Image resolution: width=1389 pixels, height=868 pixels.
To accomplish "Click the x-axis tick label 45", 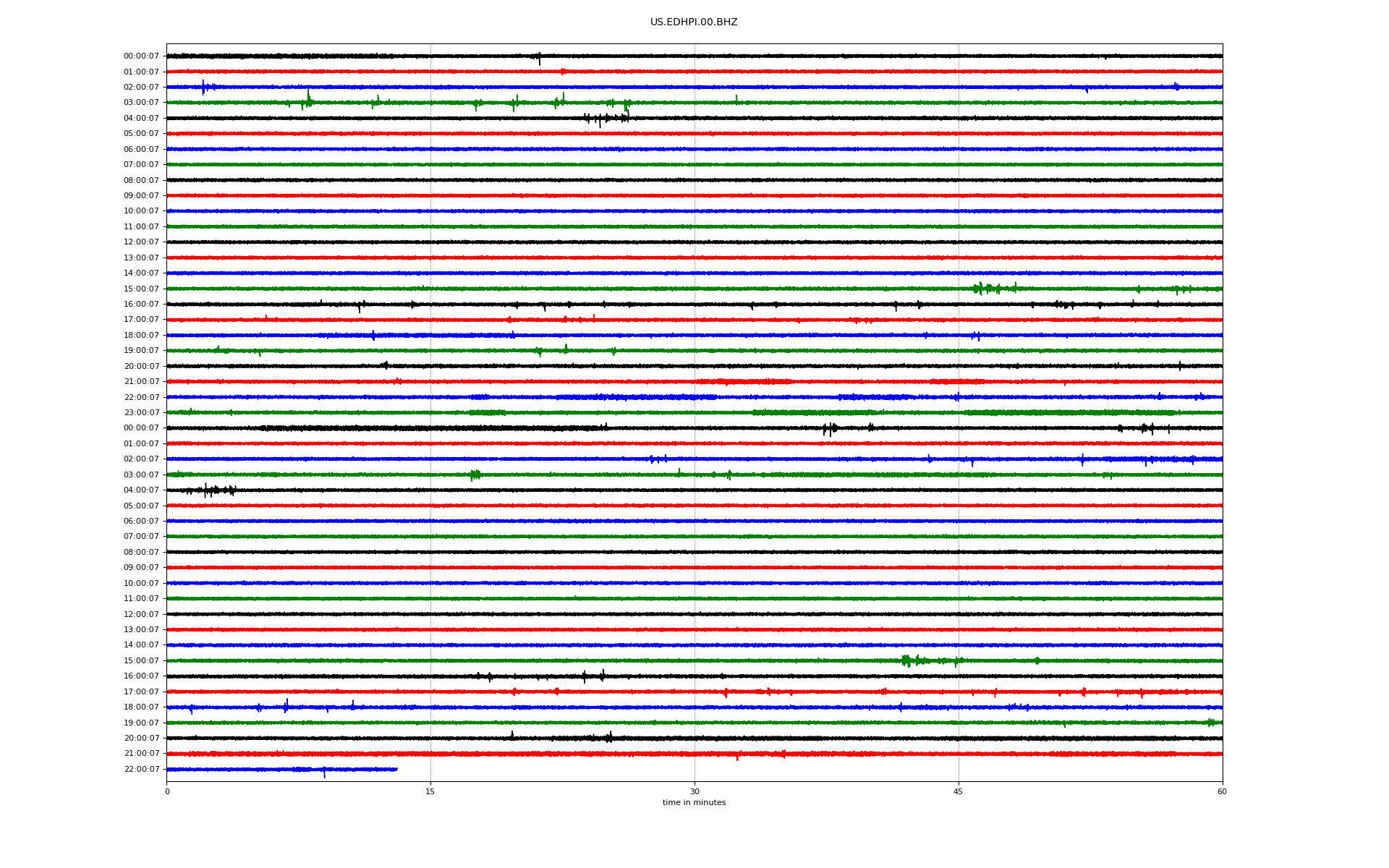I will tap(958, 791).
